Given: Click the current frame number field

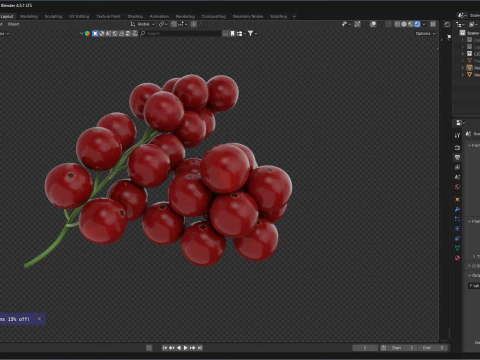Looking at the screenshot, I should 365,348.
